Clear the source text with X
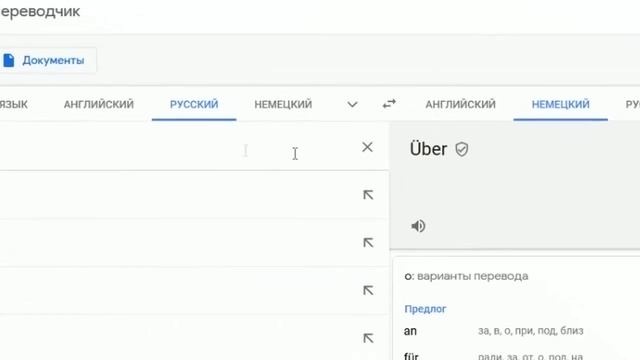This screenshot has height=360, width=640. pos(367,147)
